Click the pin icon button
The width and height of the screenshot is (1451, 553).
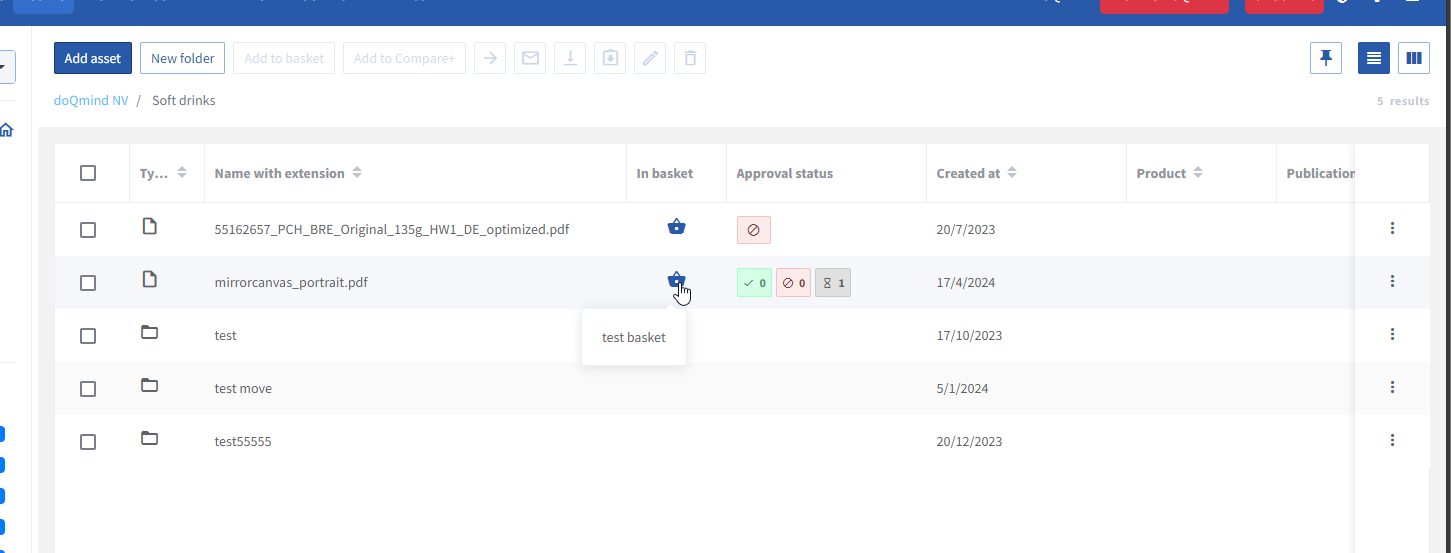point(1326,58)
